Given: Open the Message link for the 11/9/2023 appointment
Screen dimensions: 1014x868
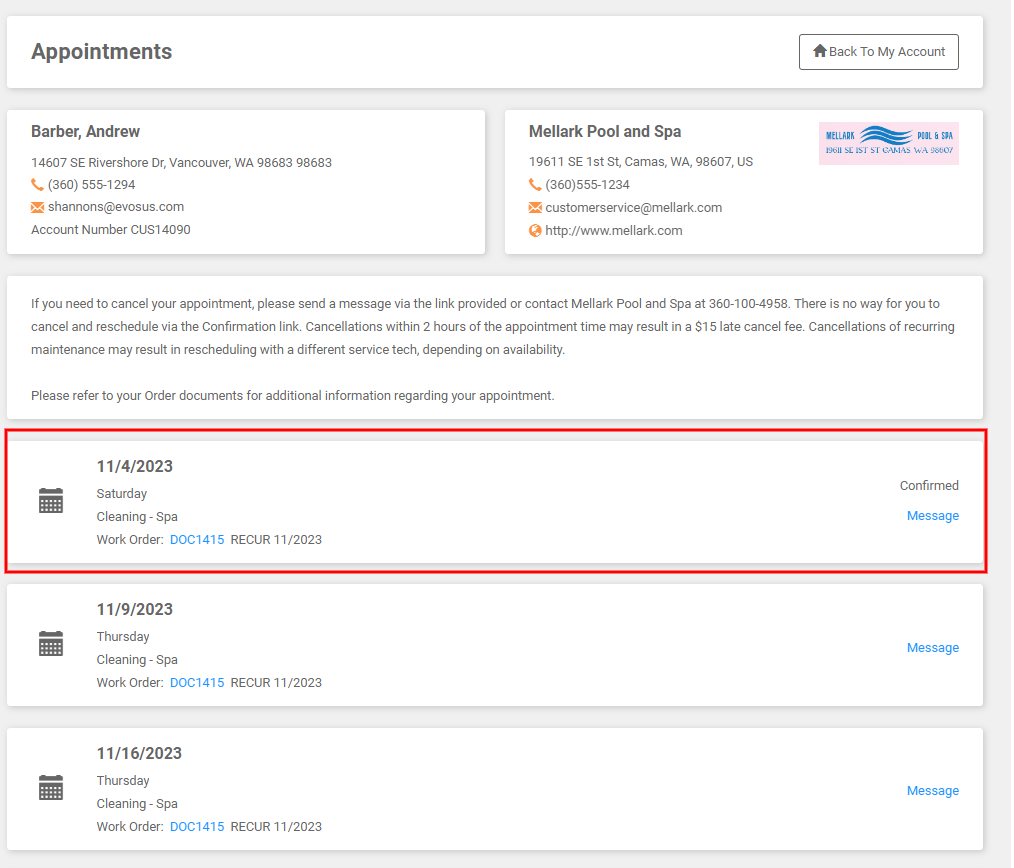Looking at the screenshot, I should [932, 647].
